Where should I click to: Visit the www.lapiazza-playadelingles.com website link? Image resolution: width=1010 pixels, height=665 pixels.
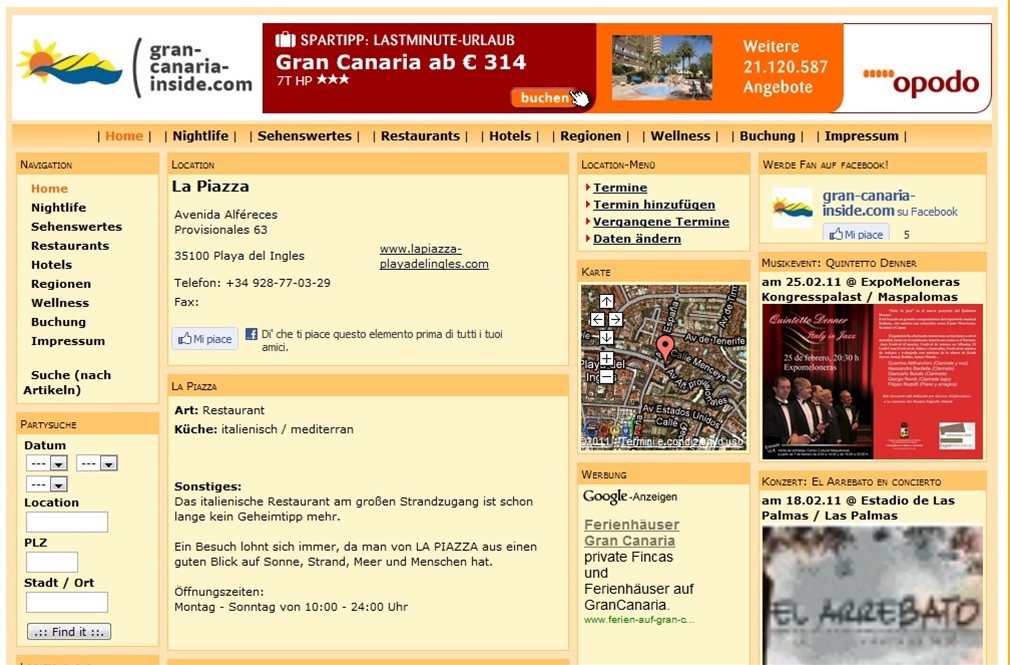(434, 256)
